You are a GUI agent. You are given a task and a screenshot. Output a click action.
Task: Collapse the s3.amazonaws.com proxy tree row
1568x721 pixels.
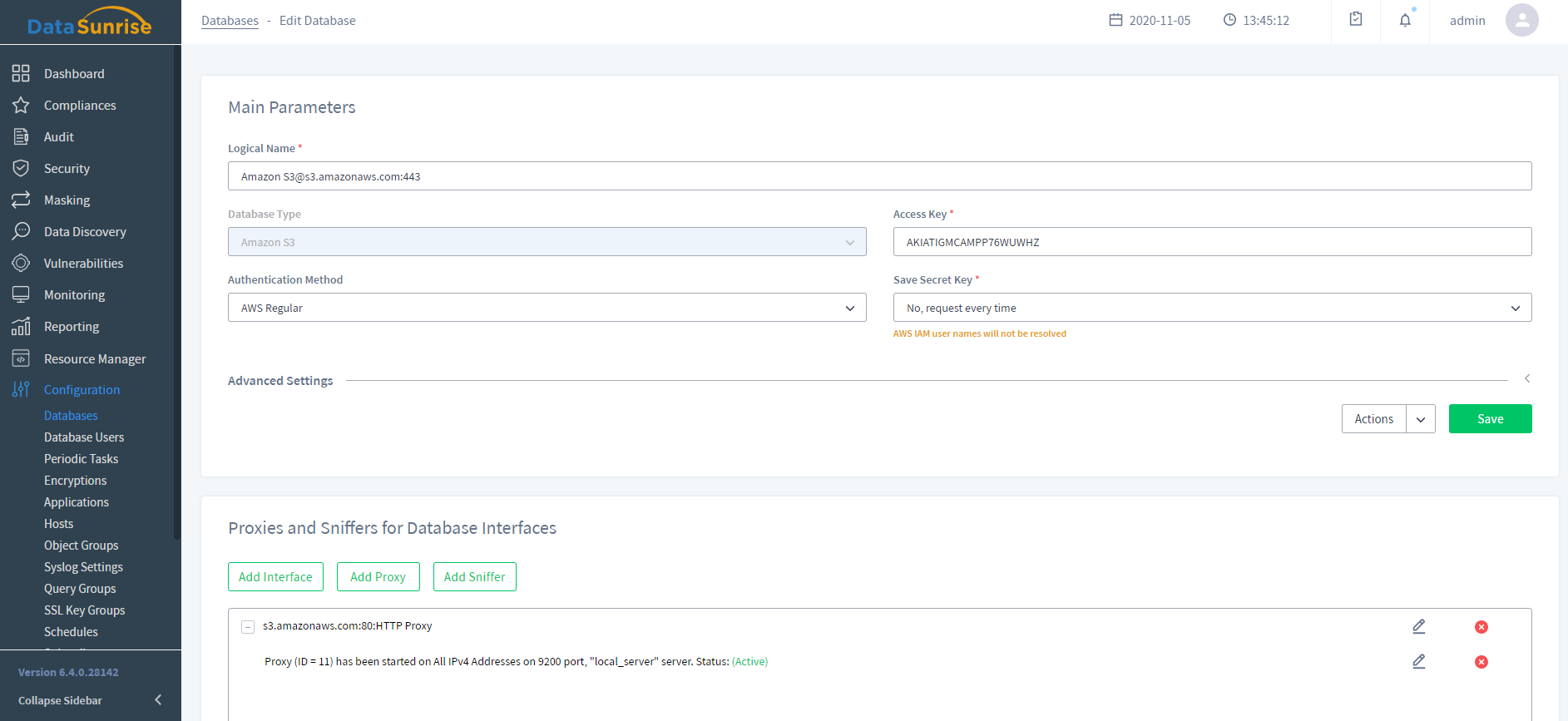point(248,627)
